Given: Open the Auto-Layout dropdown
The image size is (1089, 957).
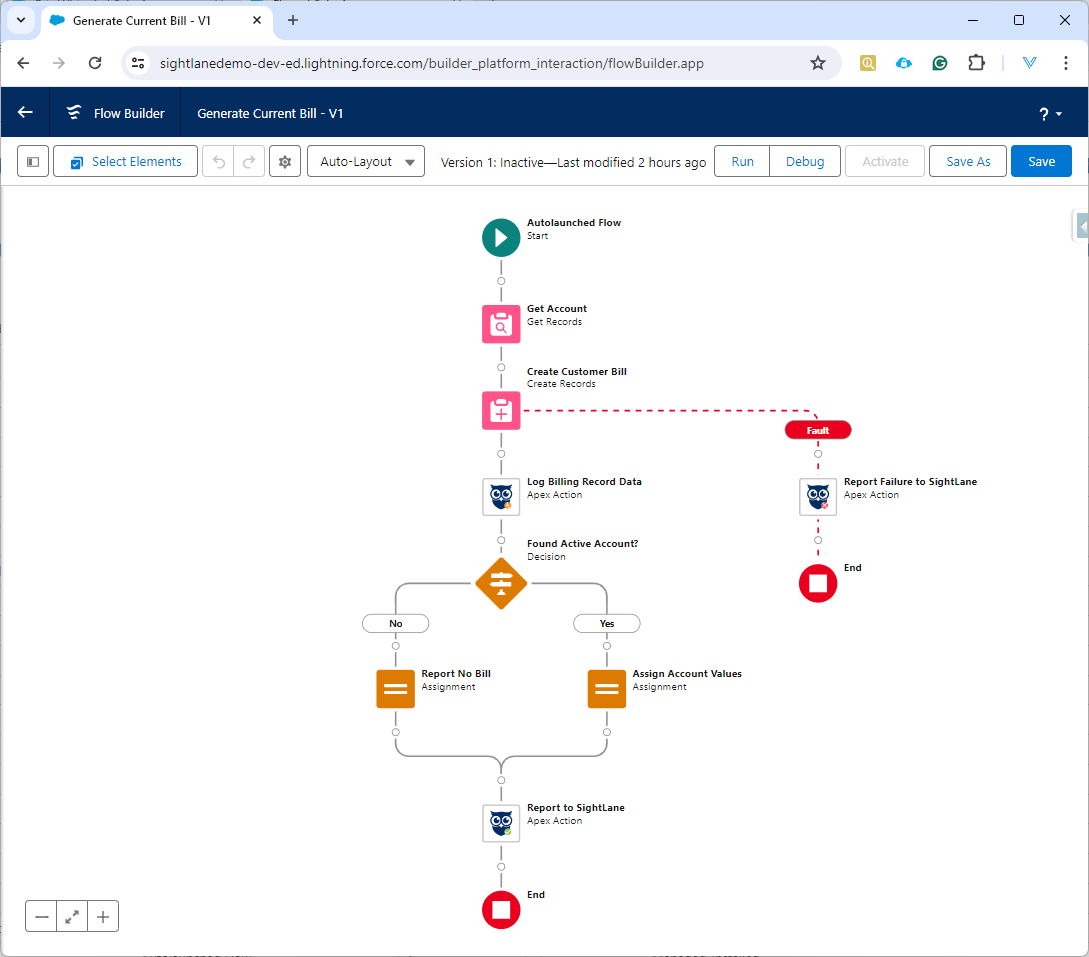Looking at the screenshot, I should click(366, 161).
